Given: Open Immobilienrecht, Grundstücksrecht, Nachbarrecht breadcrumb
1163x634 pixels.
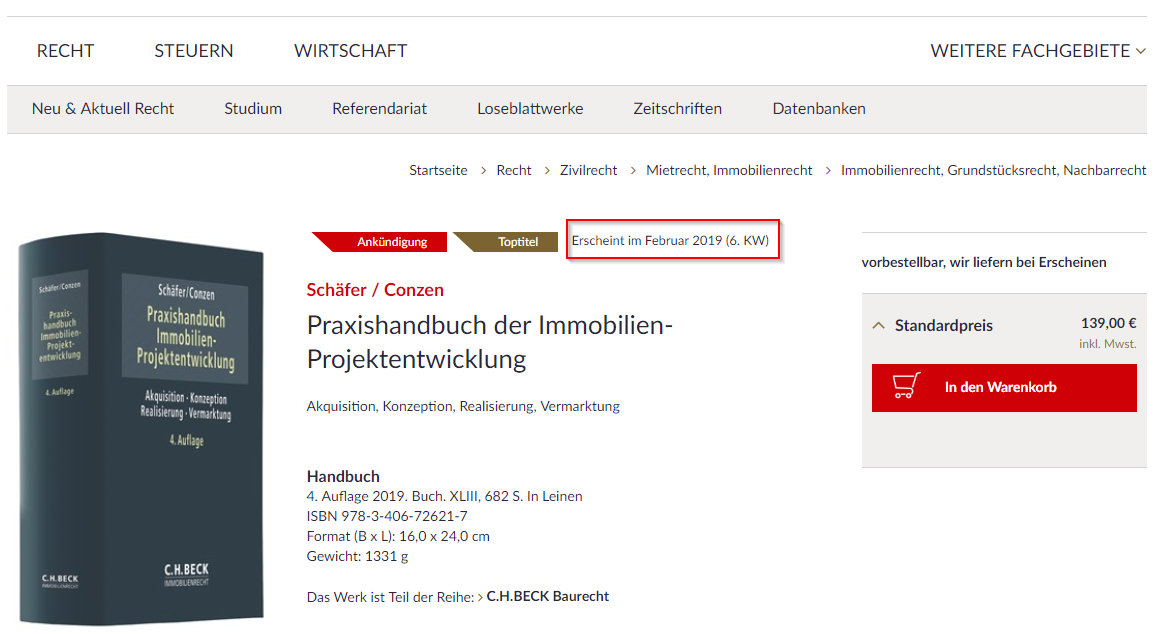Looking at the screenshot, I should point(993,170).
